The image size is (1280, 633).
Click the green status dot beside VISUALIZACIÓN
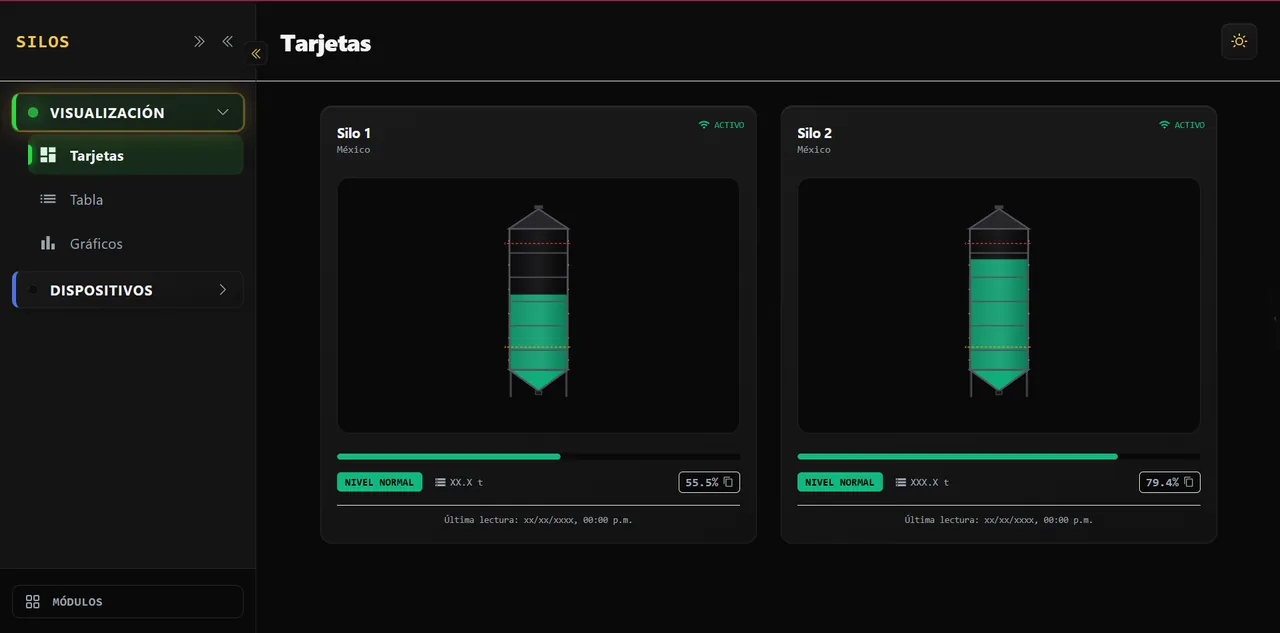(33, 113)
